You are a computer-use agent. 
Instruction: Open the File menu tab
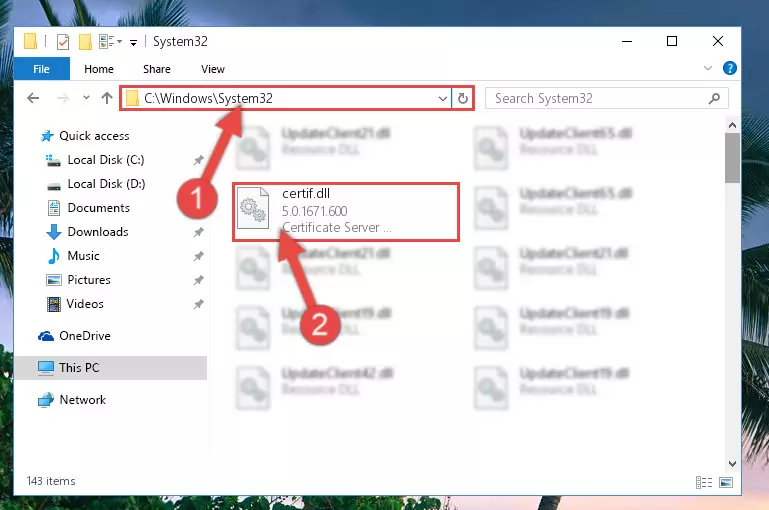(x=42, y=69)
